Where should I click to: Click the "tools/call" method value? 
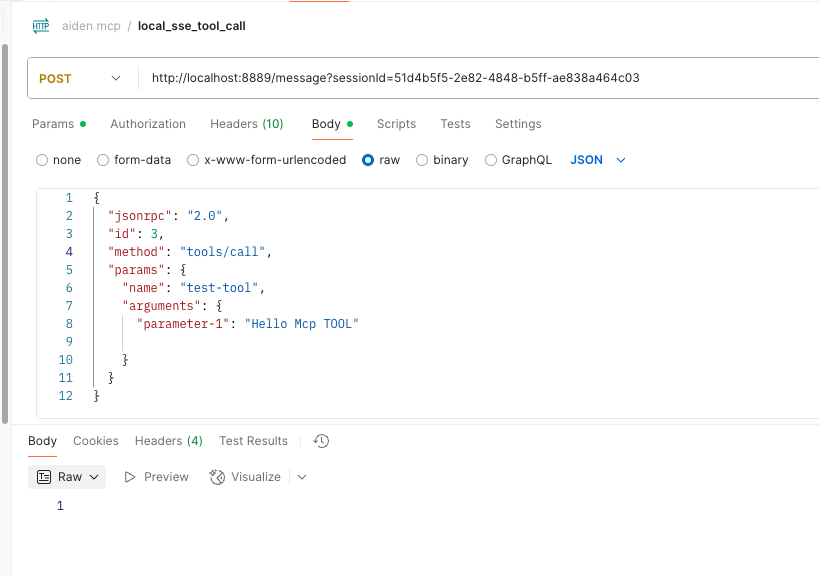coord(223,252)
